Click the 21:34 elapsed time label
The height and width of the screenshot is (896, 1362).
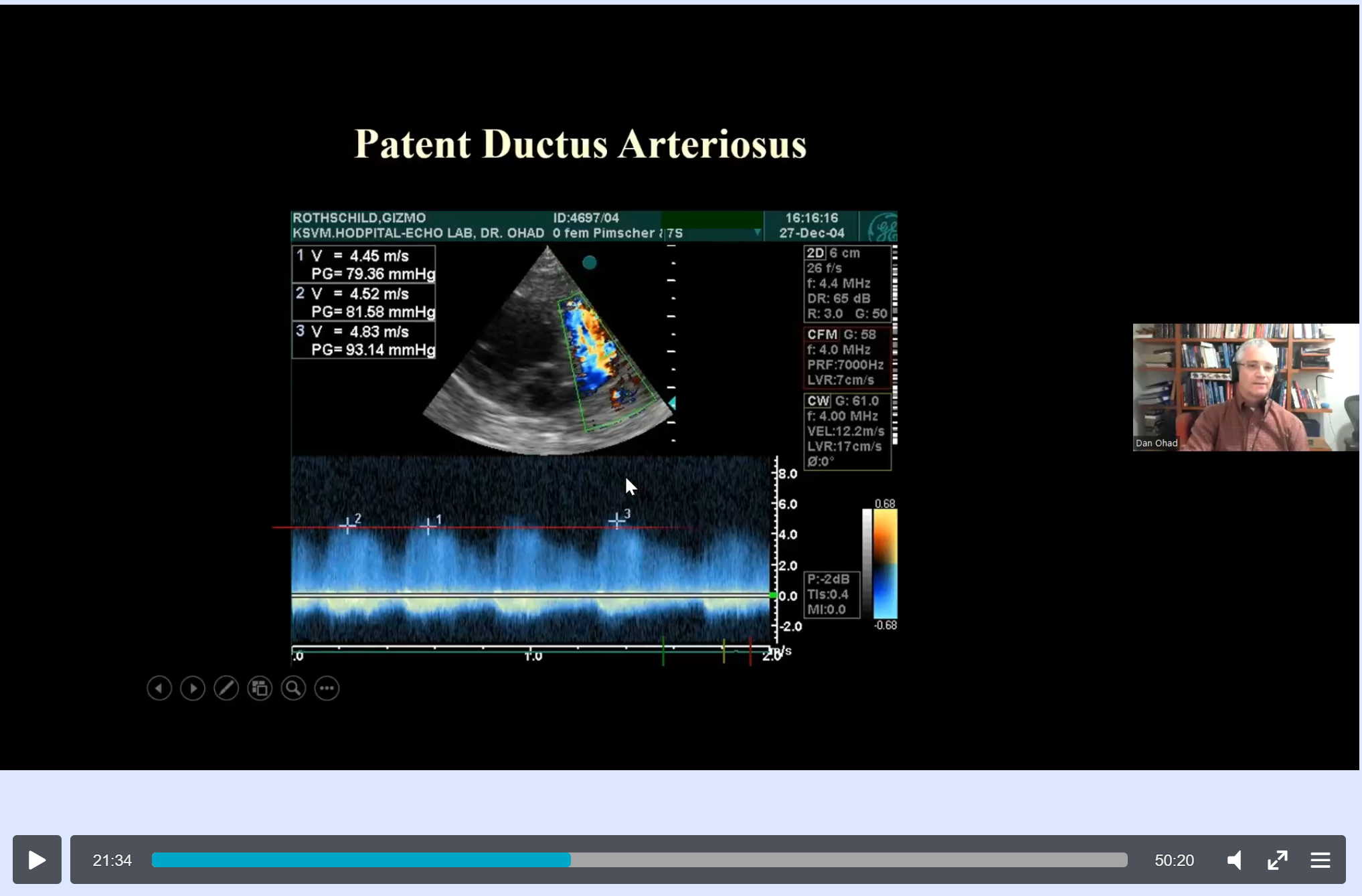[112, 860]
